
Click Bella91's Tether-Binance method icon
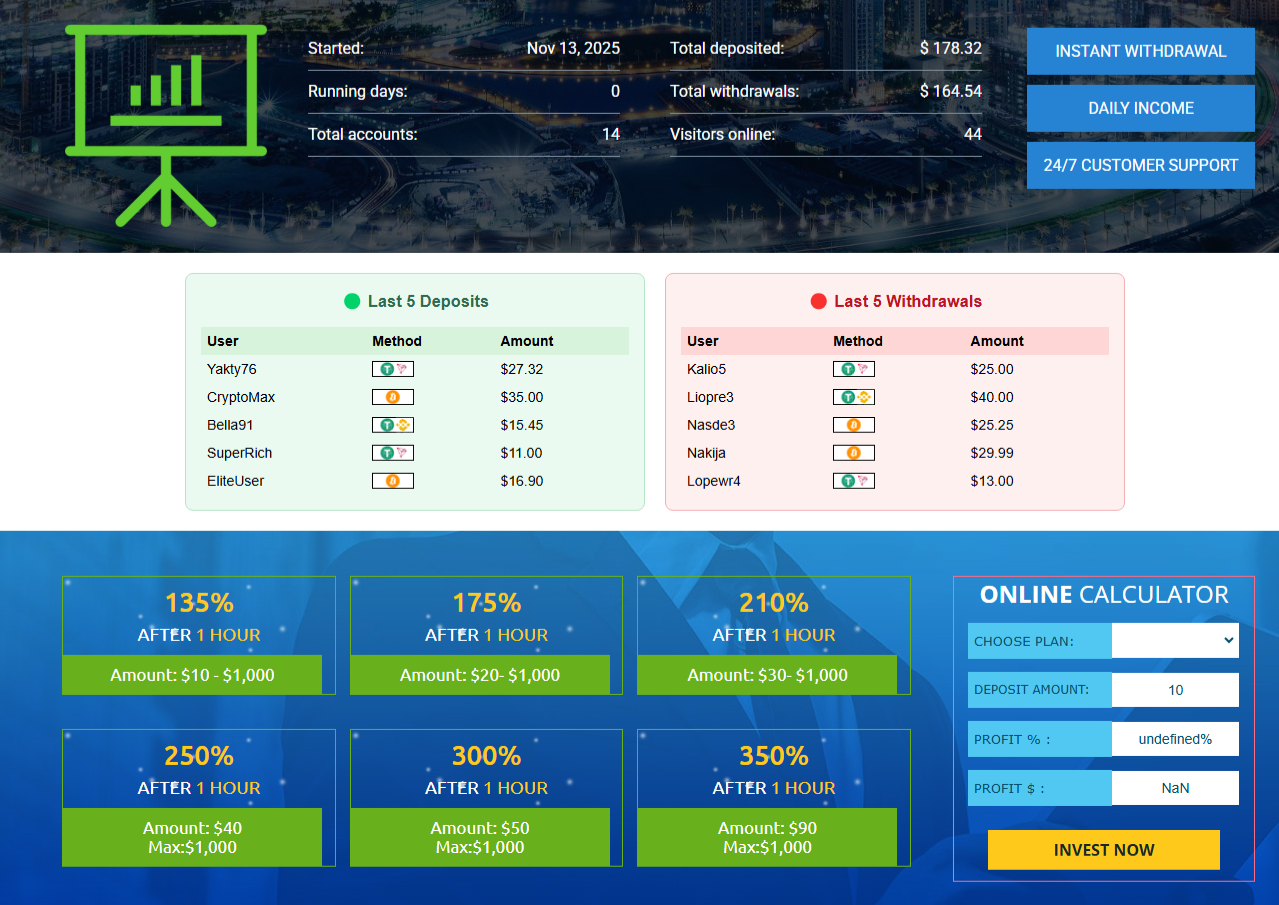coord(392,425)
